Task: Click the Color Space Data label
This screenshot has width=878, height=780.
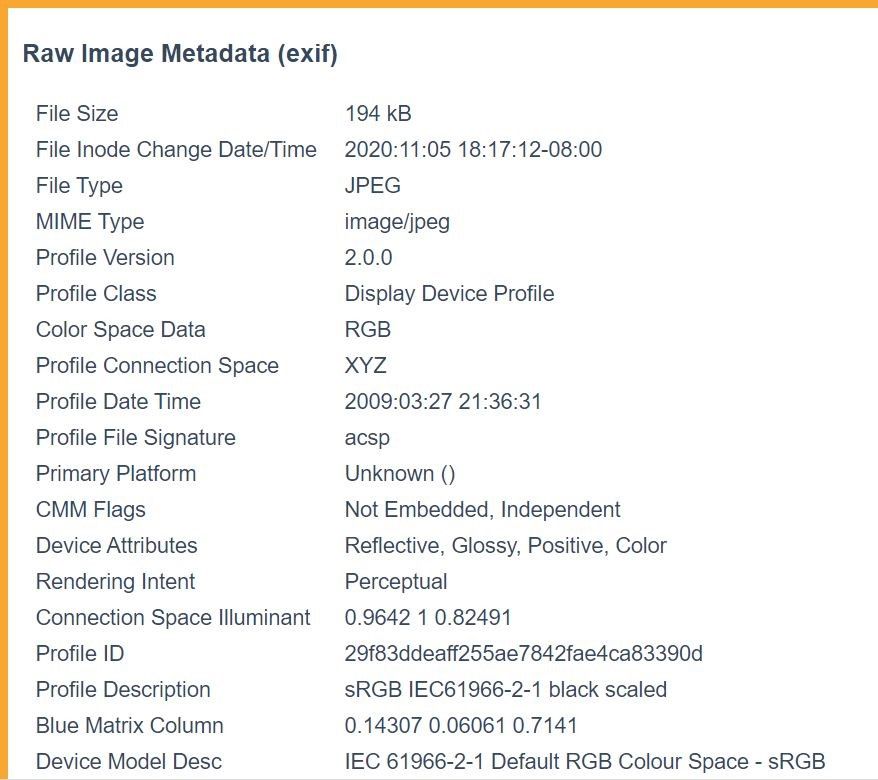Action: pos(120,330)
